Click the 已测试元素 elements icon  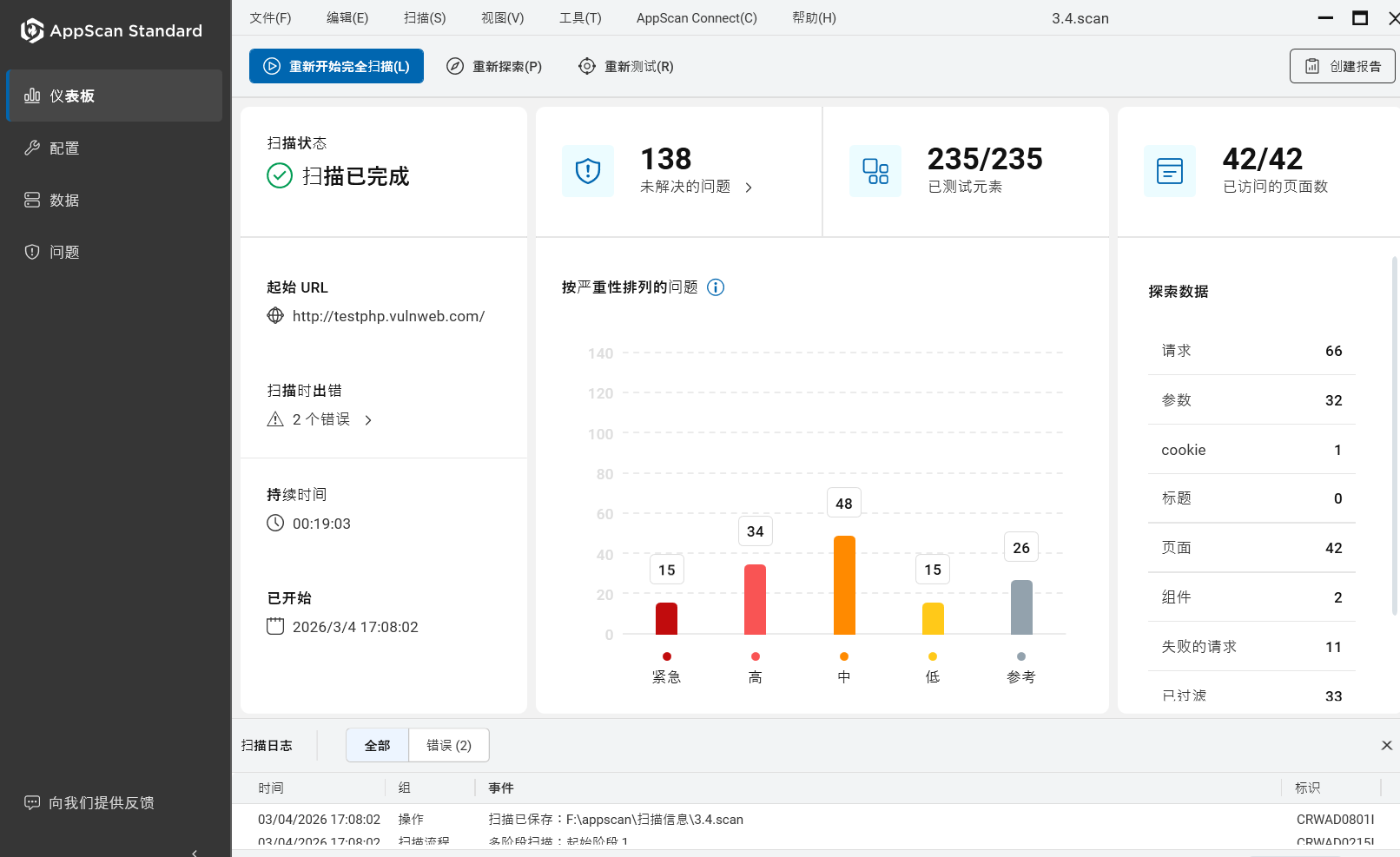coord(875,171)
